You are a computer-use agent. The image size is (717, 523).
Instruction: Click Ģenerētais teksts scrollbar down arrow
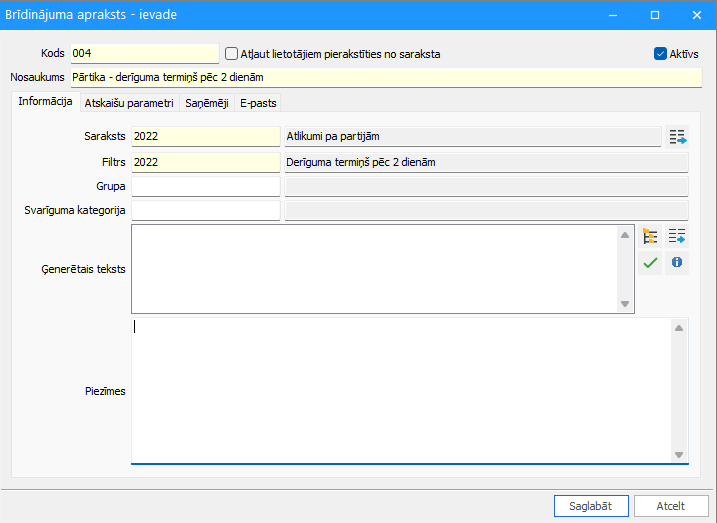coord(625,304)
